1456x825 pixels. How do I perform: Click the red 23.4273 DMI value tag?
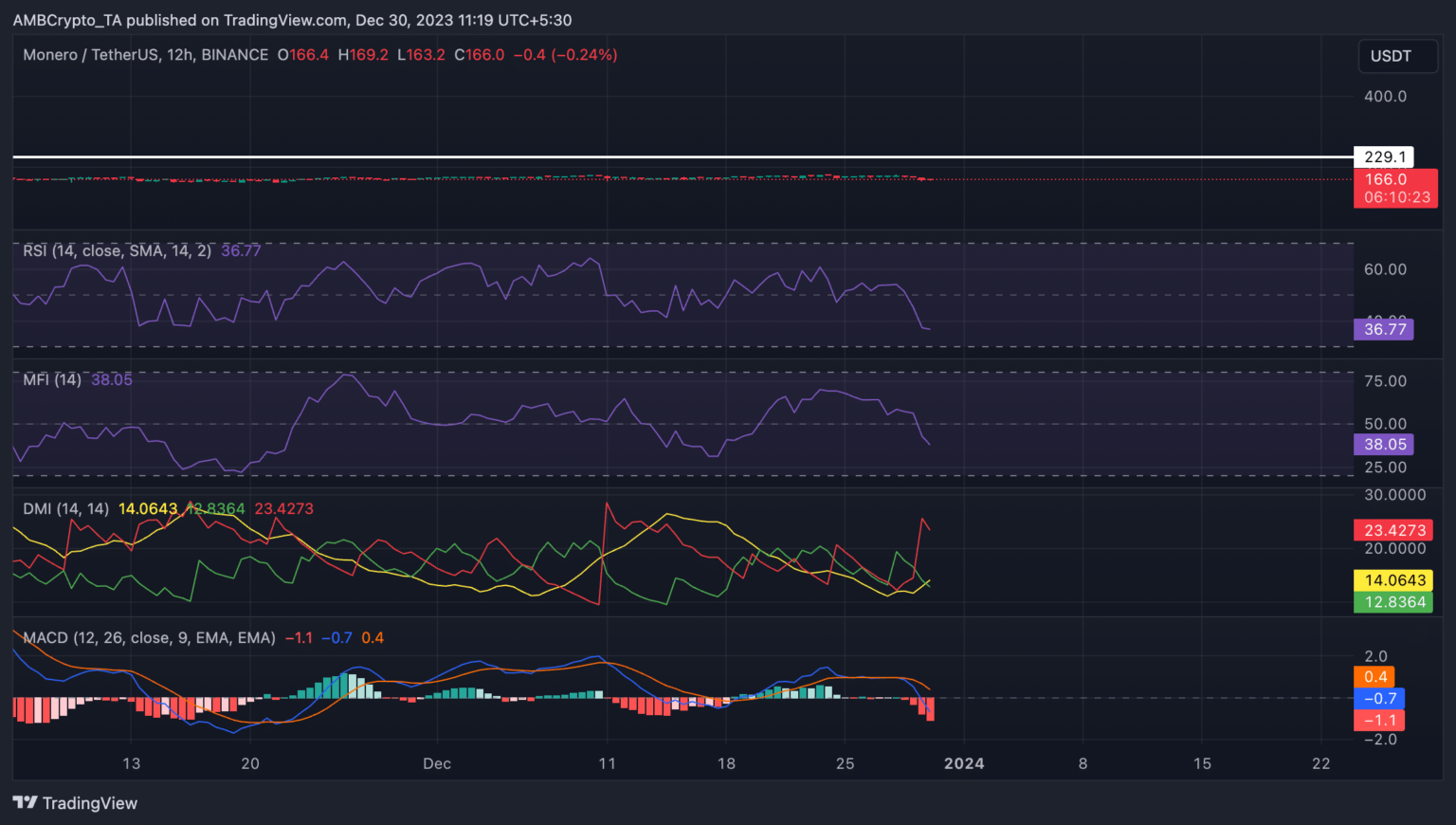[1393, 530]
